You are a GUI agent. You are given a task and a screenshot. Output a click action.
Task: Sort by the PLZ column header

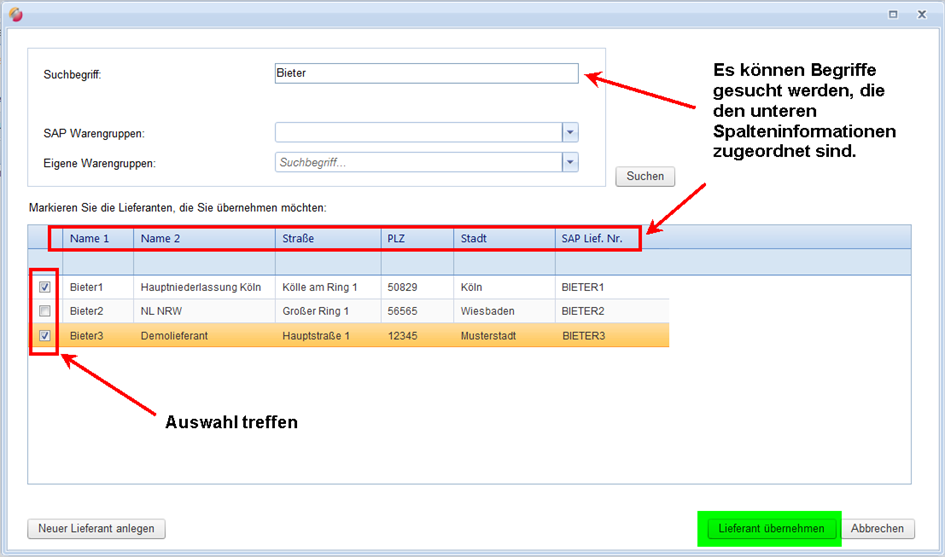coord(416,238)
